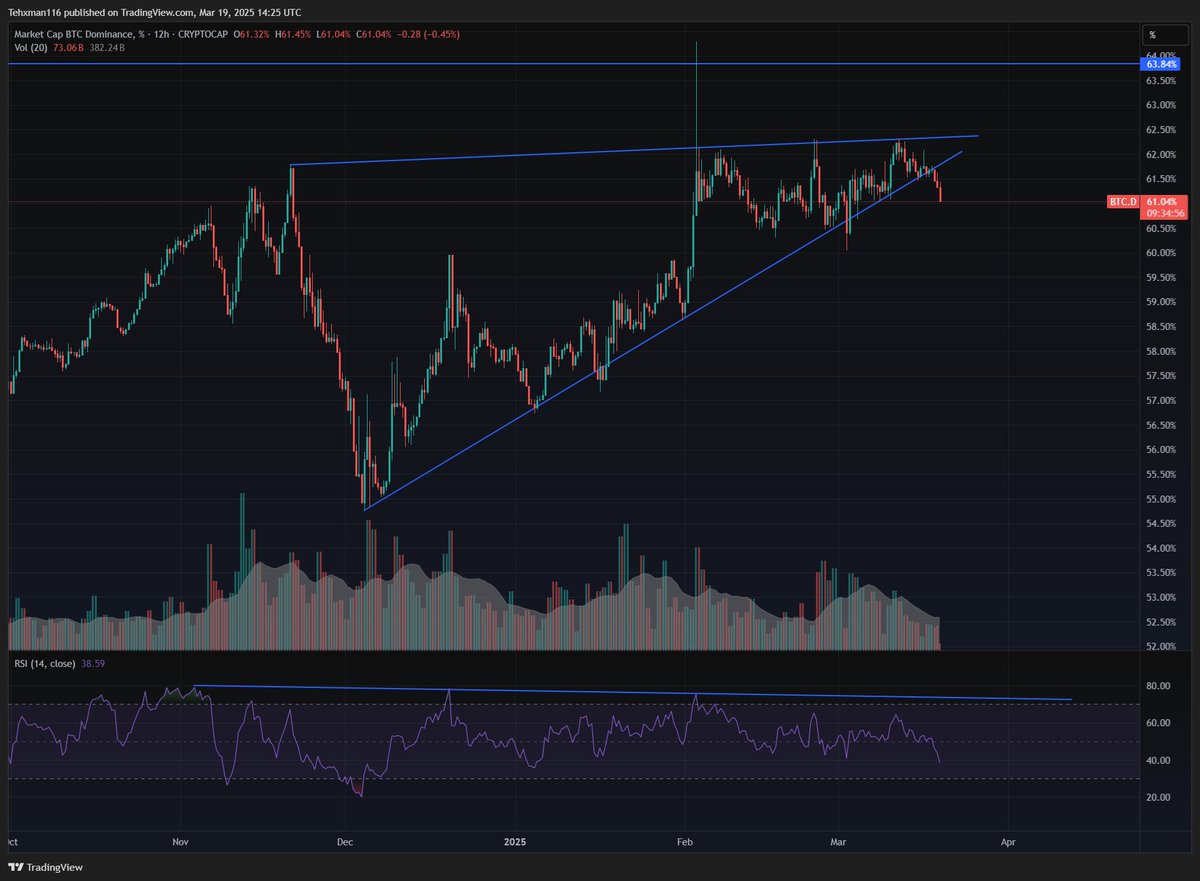Click the Nov label on time axis
The height and width of the screenshot is (881, 1200).
click(x=180, y=843)
